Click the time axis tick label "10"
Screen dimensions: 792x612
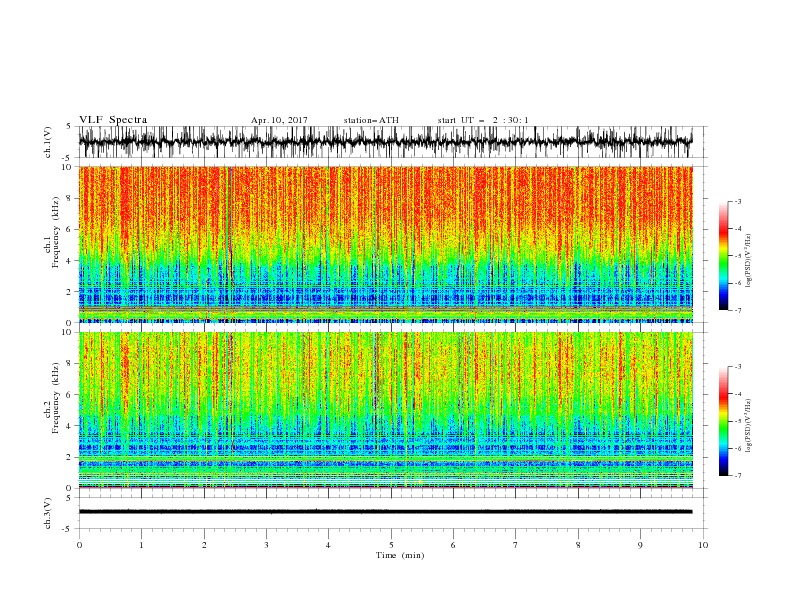coord(703,545)
